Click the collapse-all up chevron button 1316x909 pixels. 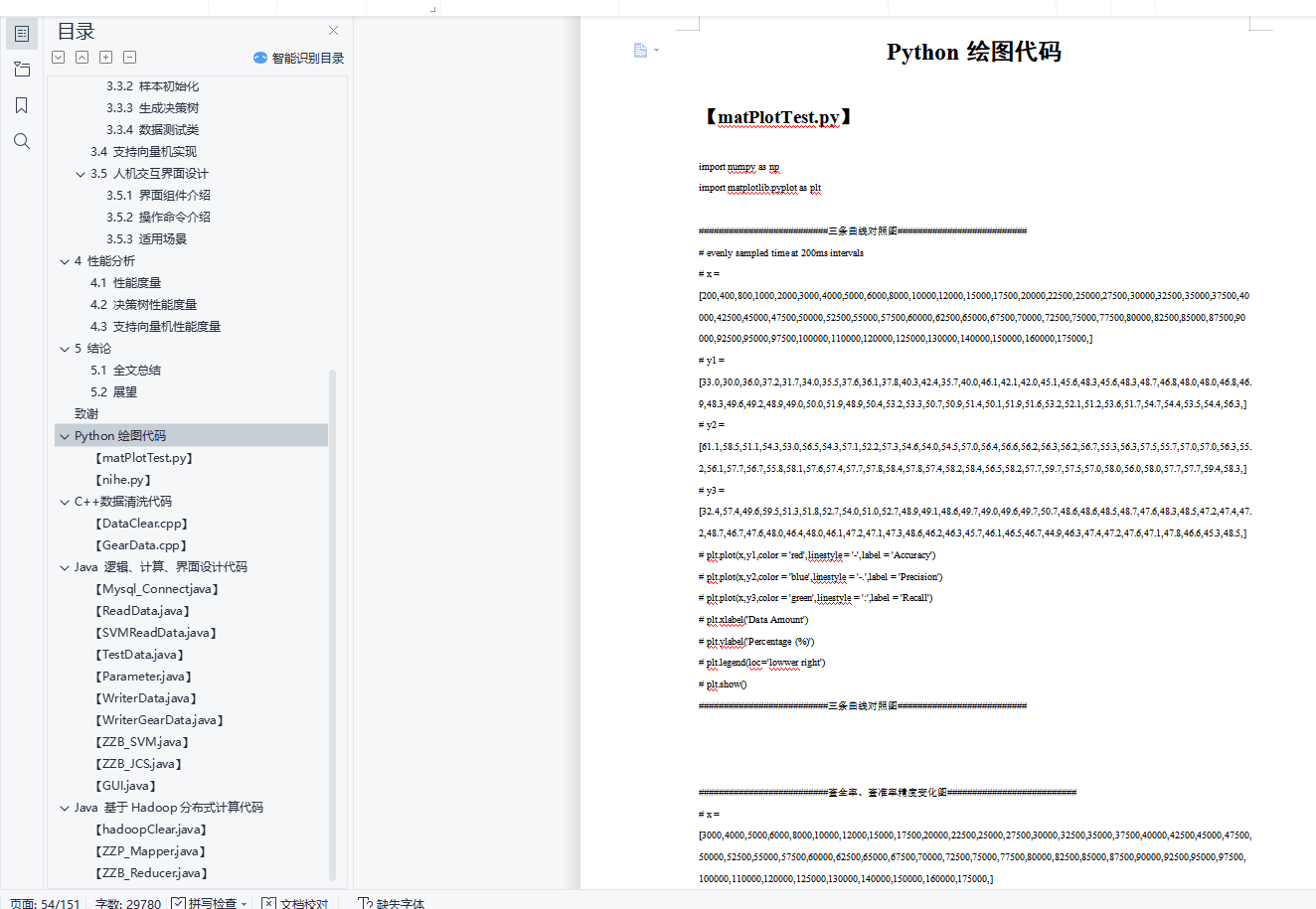pos(82,58)
